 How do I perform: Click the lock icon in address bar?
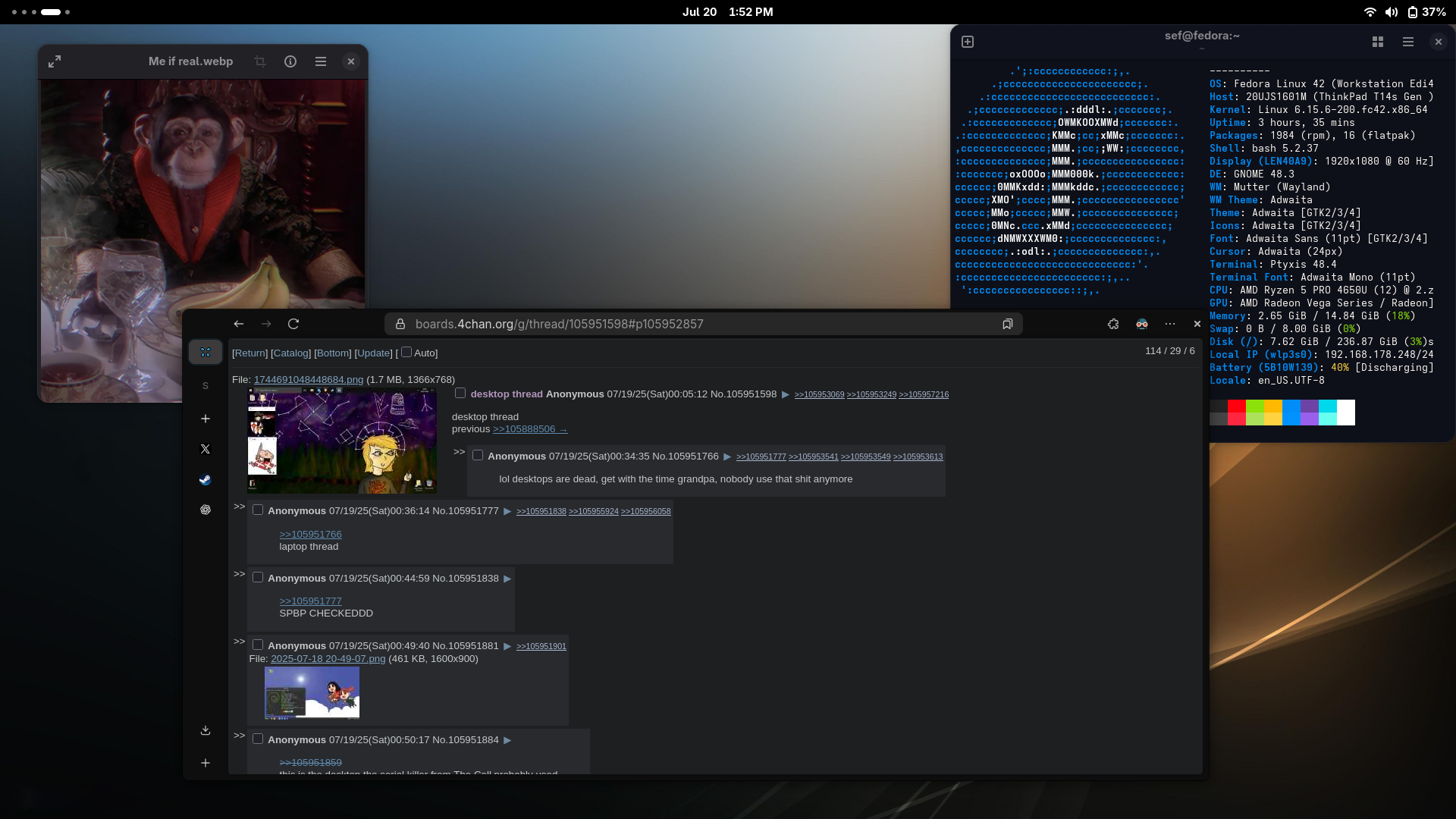[400, 324]
